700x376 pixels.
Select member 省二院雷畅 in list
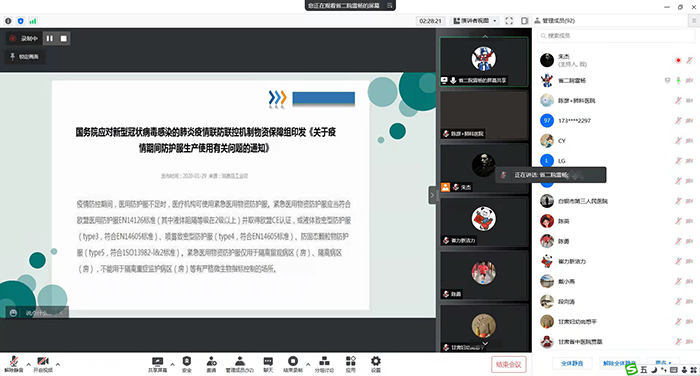coord(616,80)
